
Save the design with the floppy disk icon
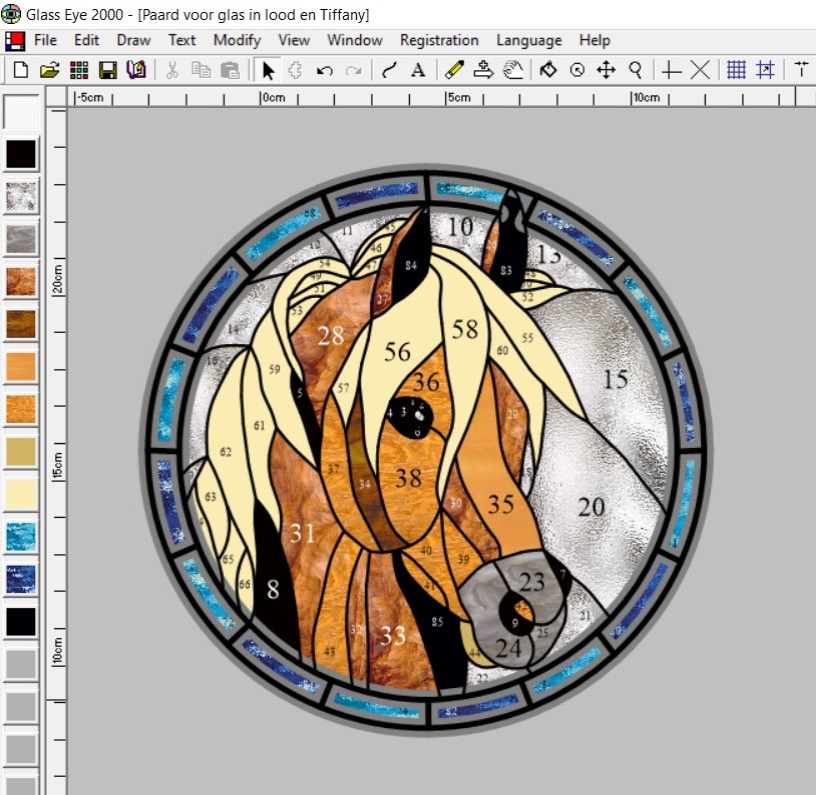coord(107,70)
